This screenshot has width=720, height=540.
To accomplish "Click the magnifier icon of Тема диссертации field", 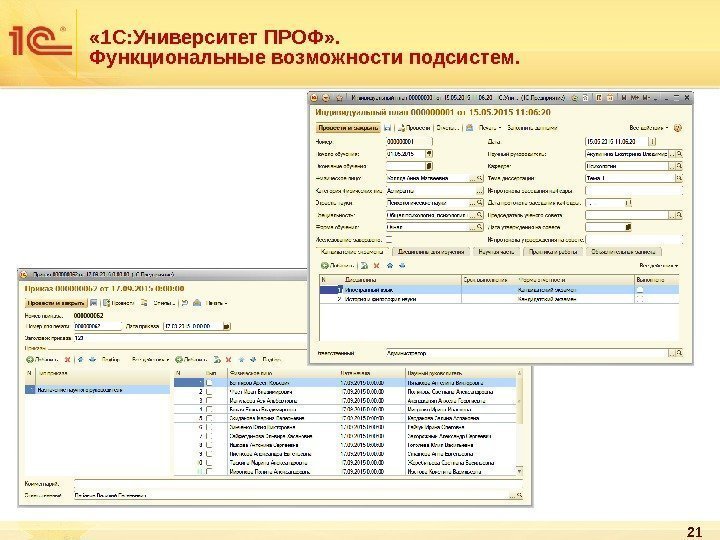I will (x=679, y=178).
